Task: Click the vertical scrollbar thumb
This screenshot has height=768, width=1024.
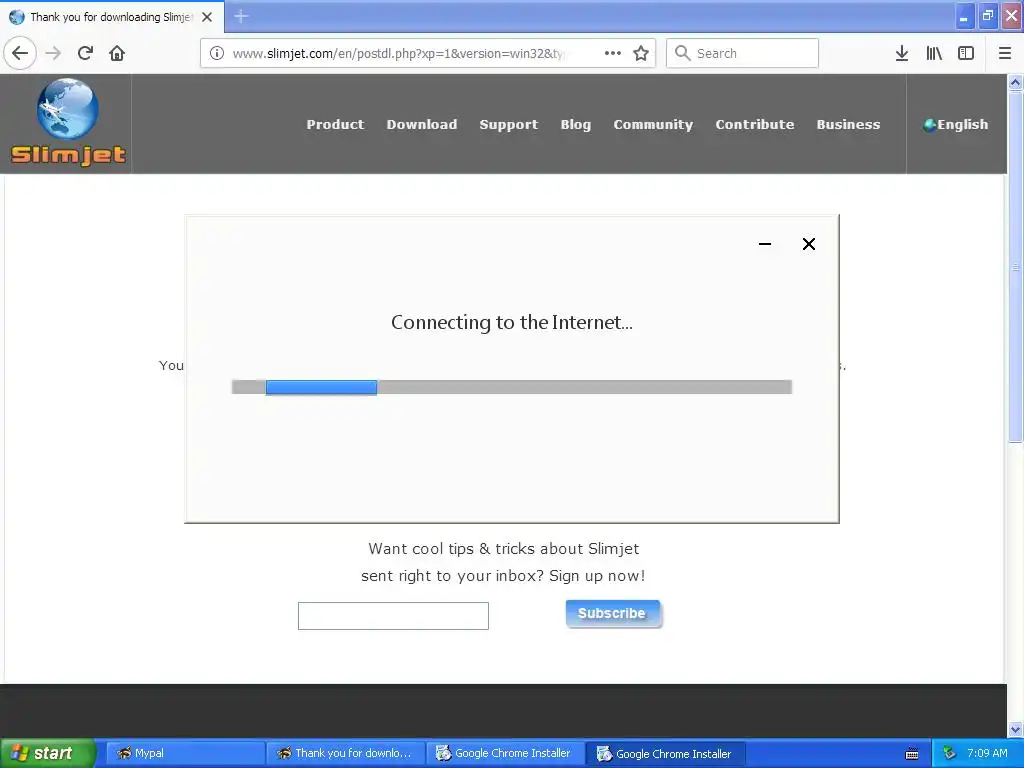Action: tap(1015, 266)
